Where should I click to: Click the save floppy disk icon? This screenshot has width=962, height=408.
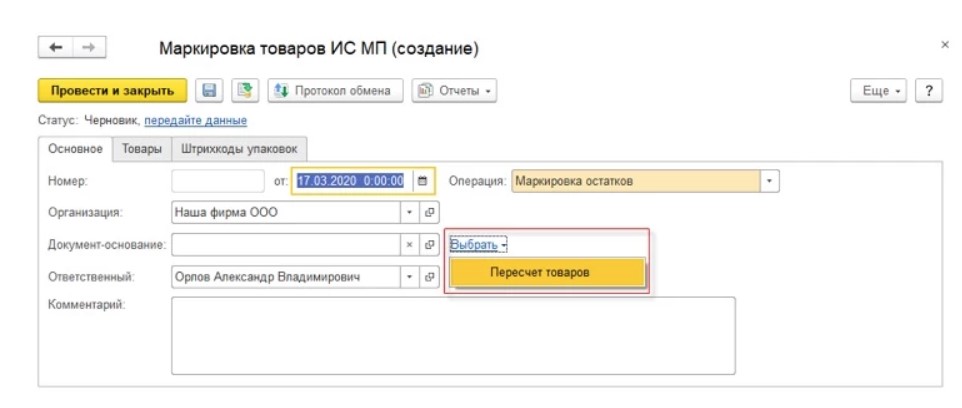tap(210, 91)
